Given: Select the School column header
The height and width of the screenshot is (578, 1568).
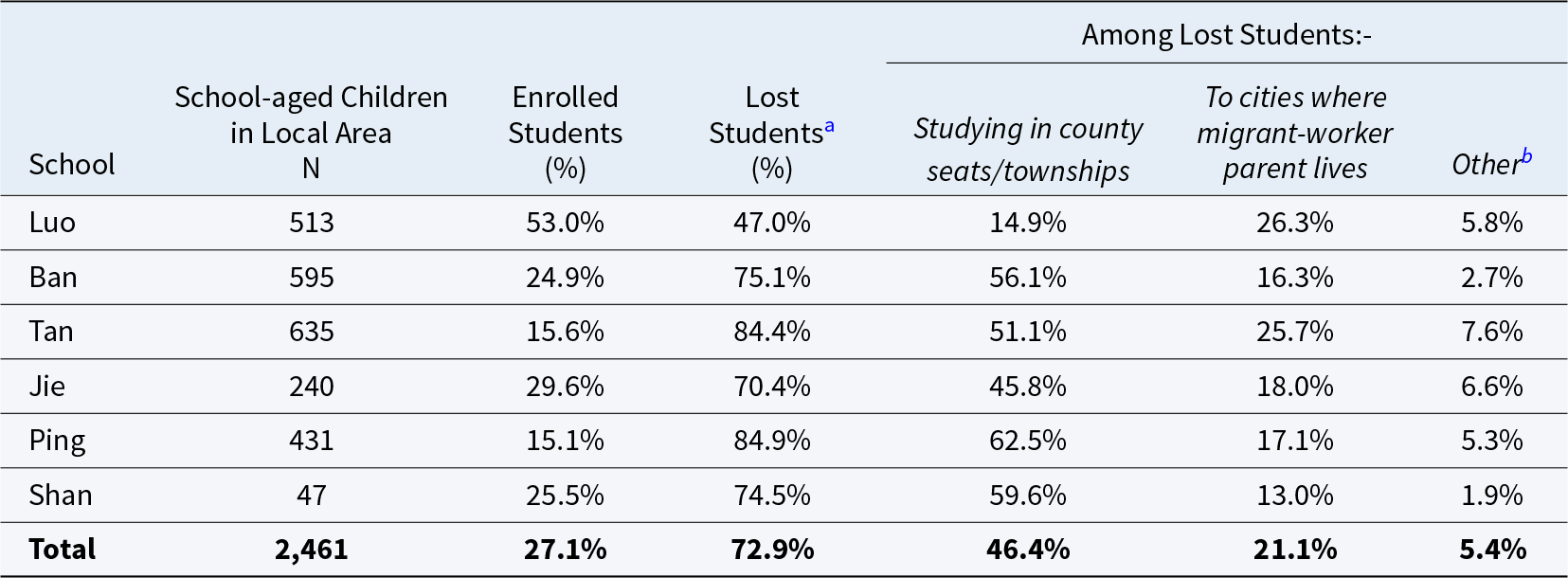Looking at the screenshot, I should coord(72,165).
